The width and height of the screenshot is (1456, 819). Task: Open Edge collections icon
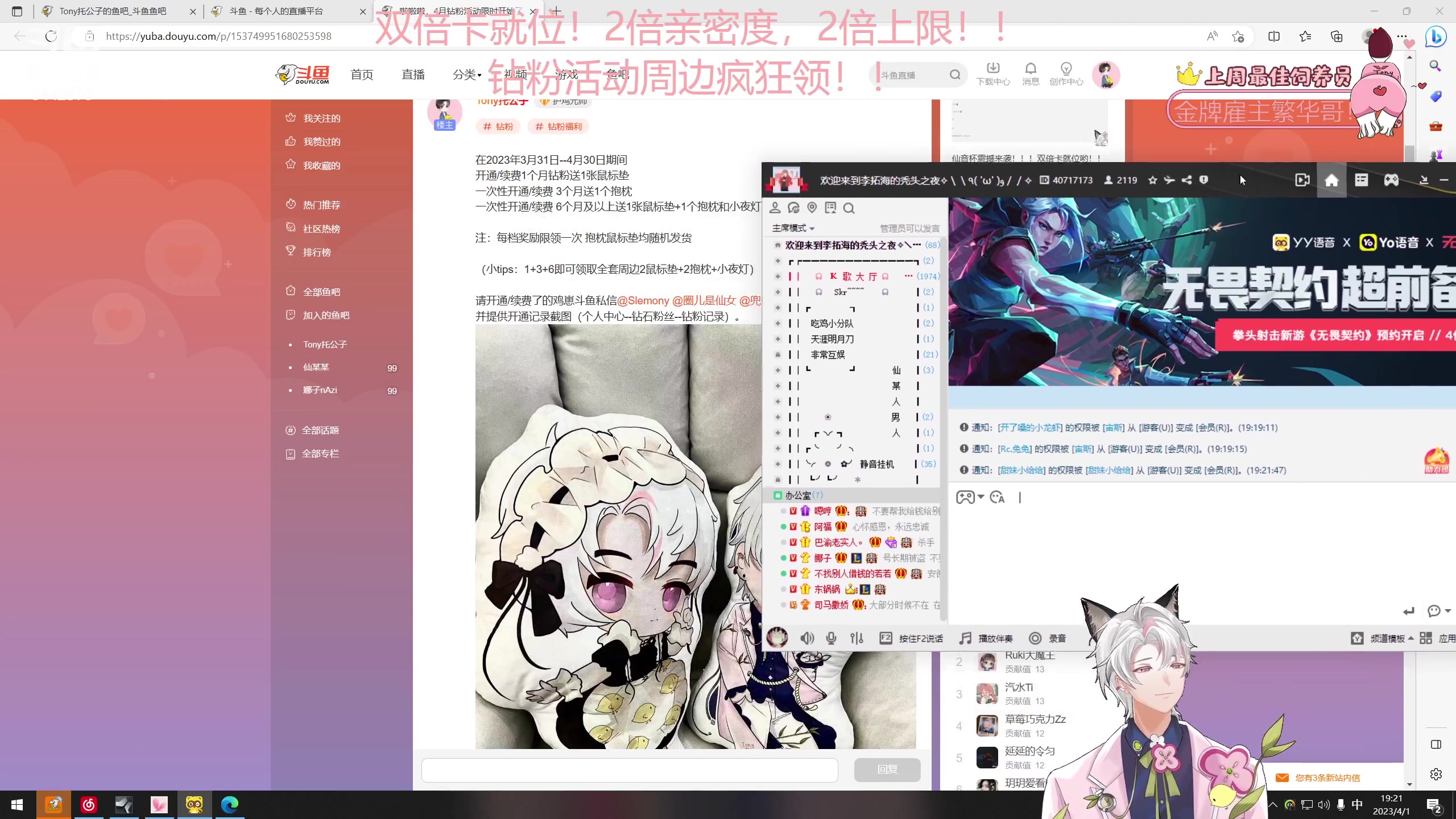point(1337,36)
